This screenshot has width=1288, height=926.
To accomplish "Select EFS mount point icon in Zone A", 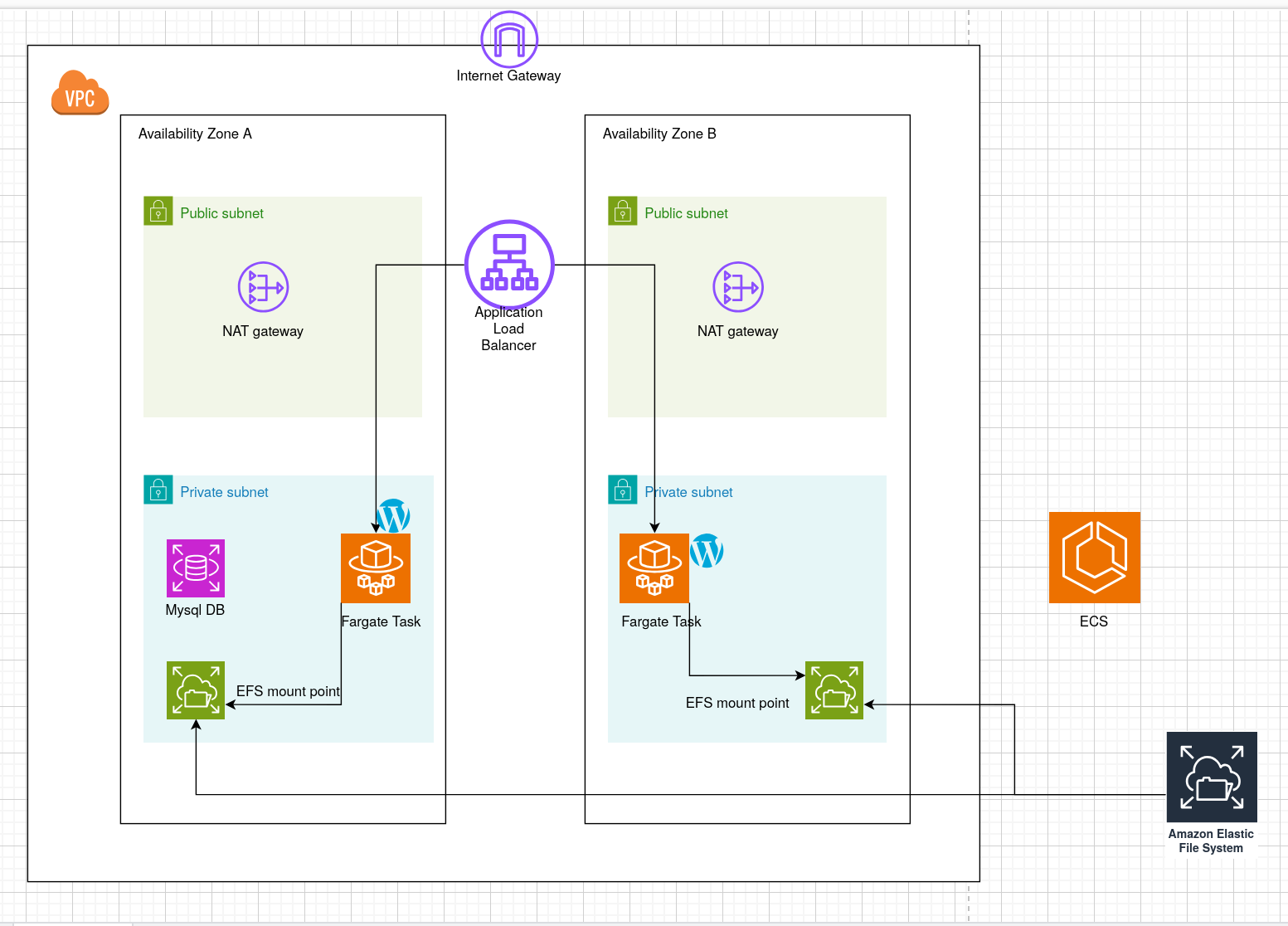I will (196, 690).
